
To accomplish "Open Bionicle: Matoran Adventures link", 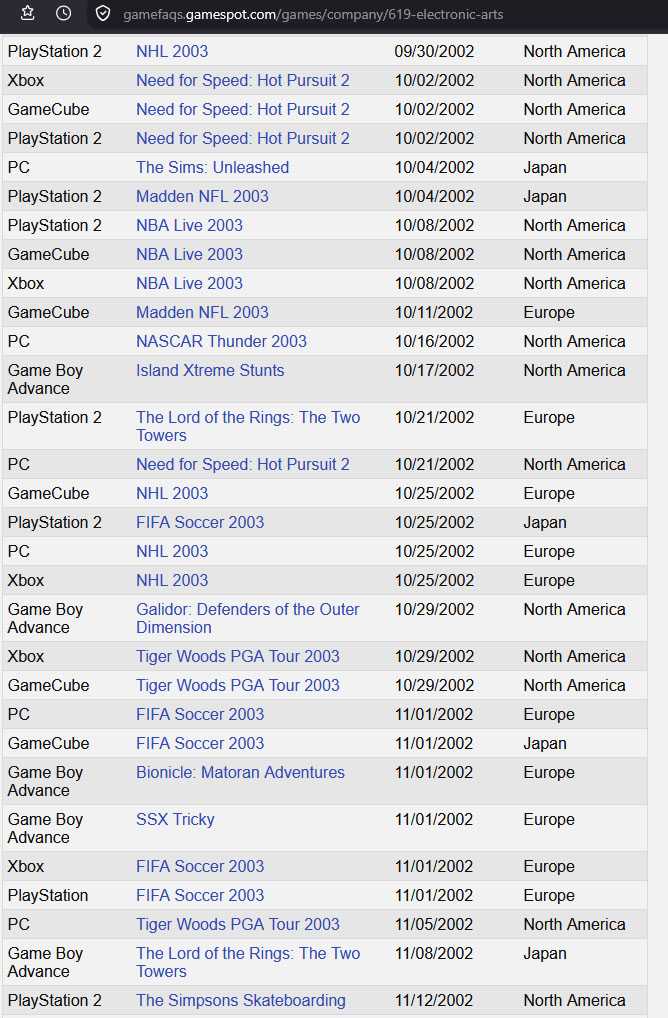I will click(240, 773).
